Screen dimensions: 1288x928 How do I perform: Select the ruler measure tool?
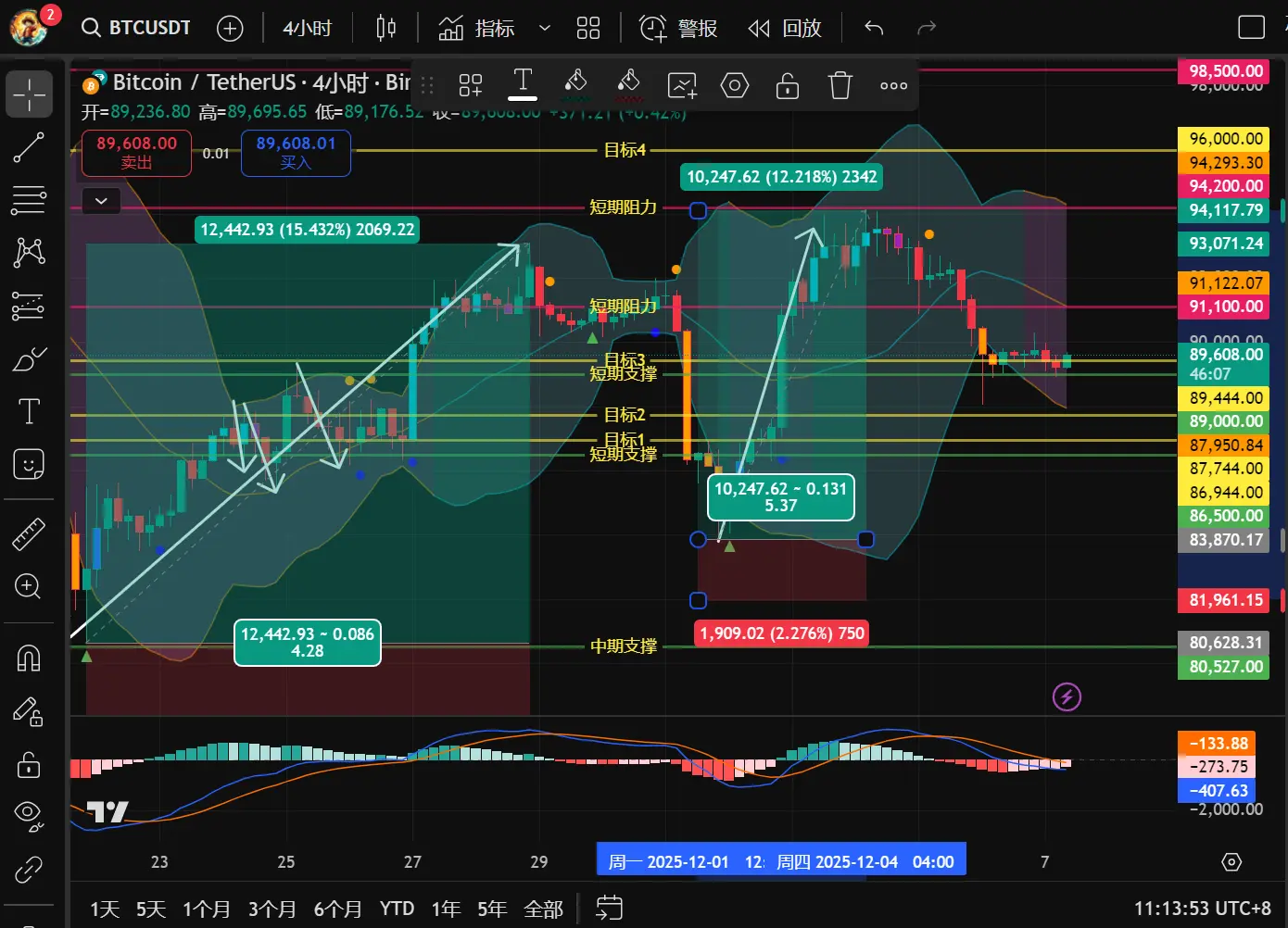tap(29, 534)
